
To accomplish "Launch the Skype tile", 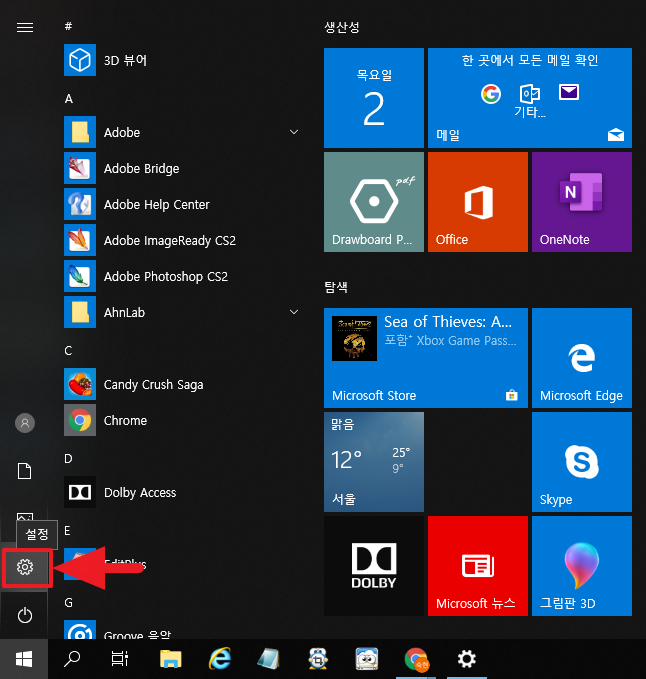I will (x=581, y=462).
